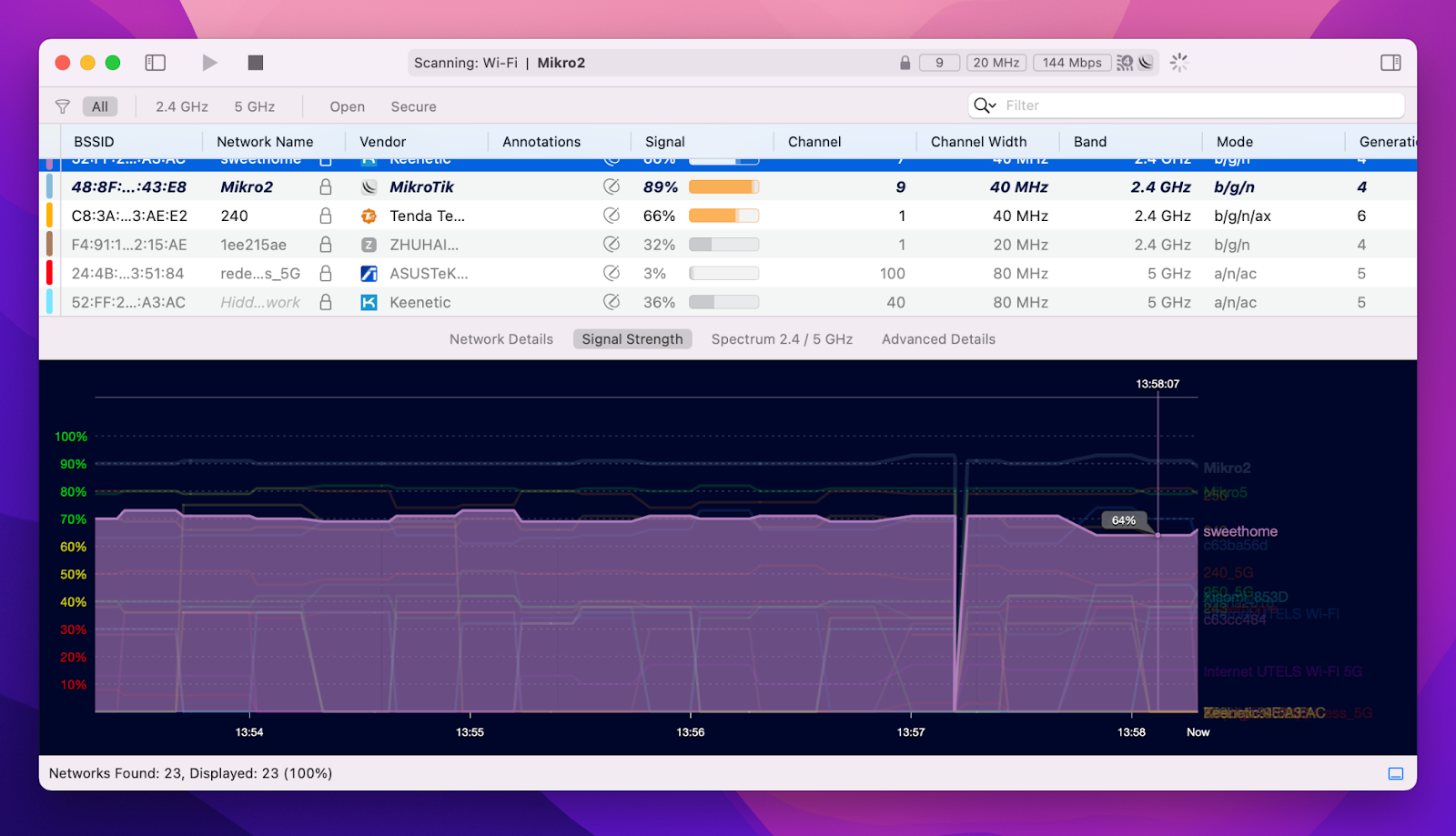Click the 64% signal tooltip on graph
Screen dimensions: 1456x836
tap(1124, 520)
